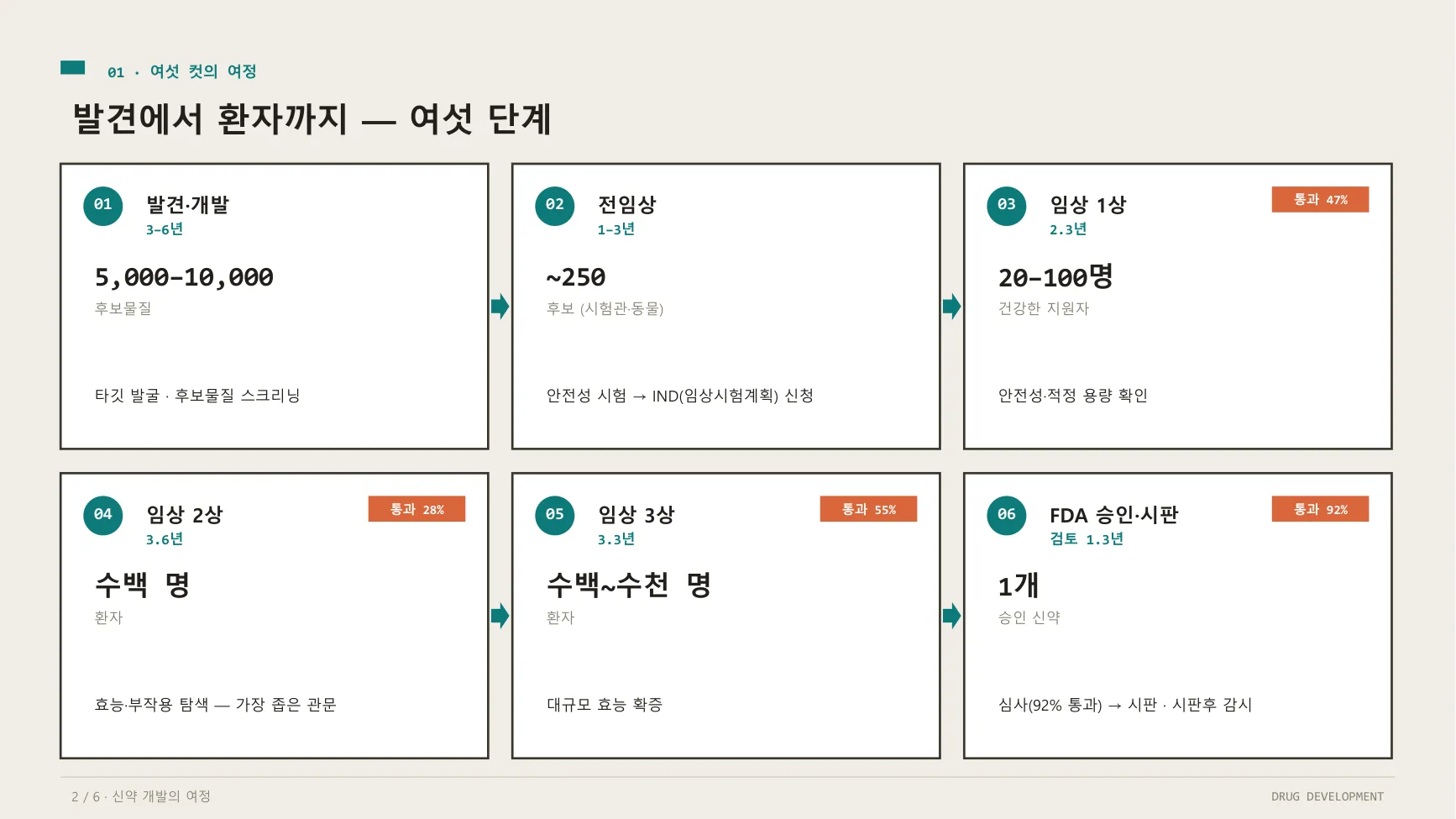Click the 건강한 지원자 caption
This screenshot has height=819, width=1456.
pos(1044,308)
